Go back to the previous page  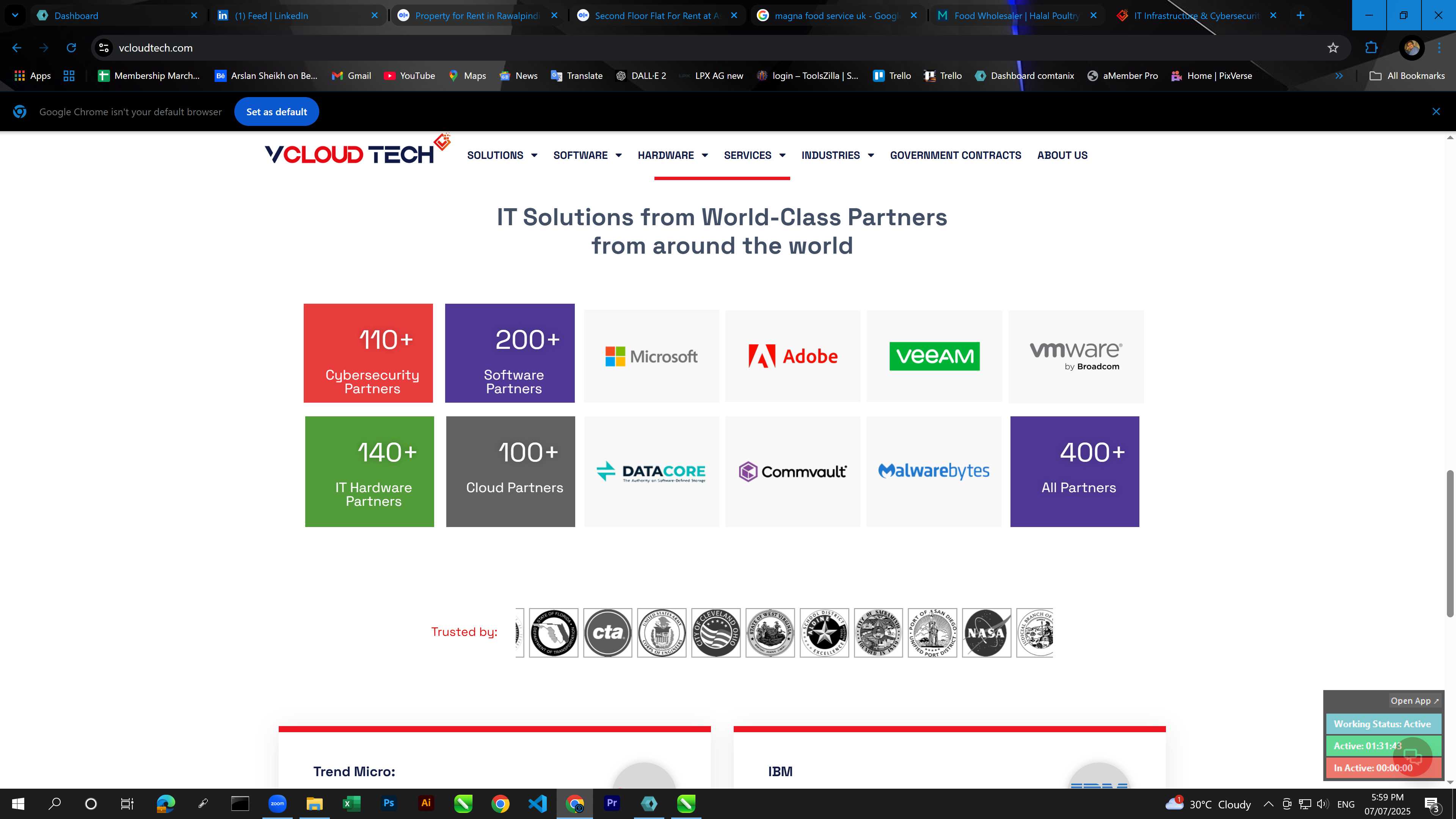click(17, 48)
